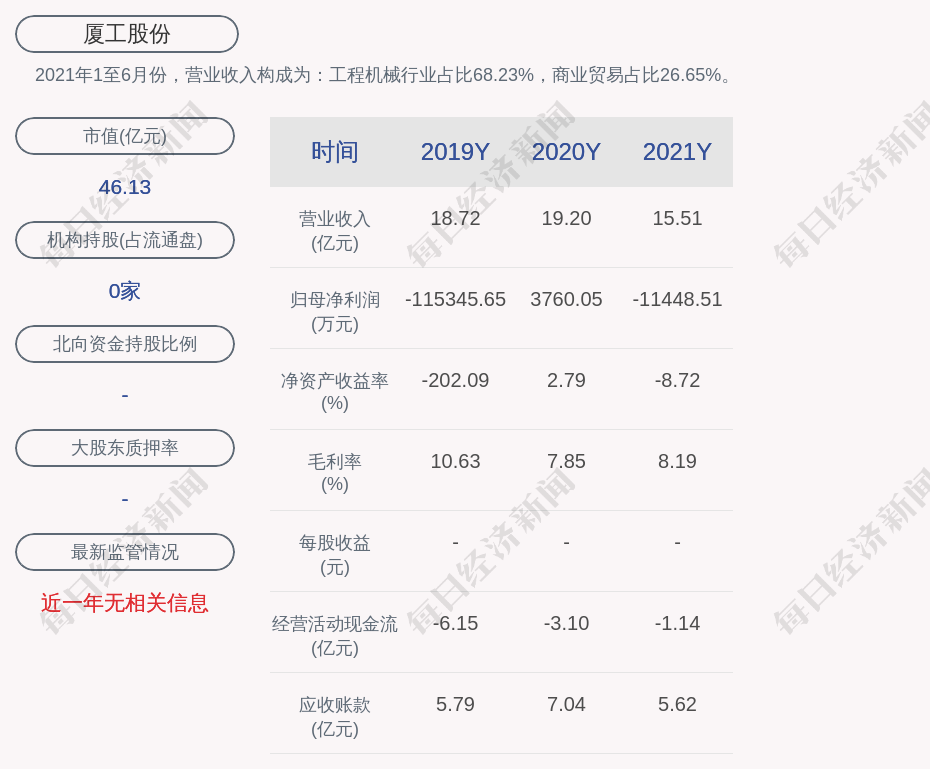
Task: Click the 归母净利润(万元) row label
Action: (x=335, y=312)
